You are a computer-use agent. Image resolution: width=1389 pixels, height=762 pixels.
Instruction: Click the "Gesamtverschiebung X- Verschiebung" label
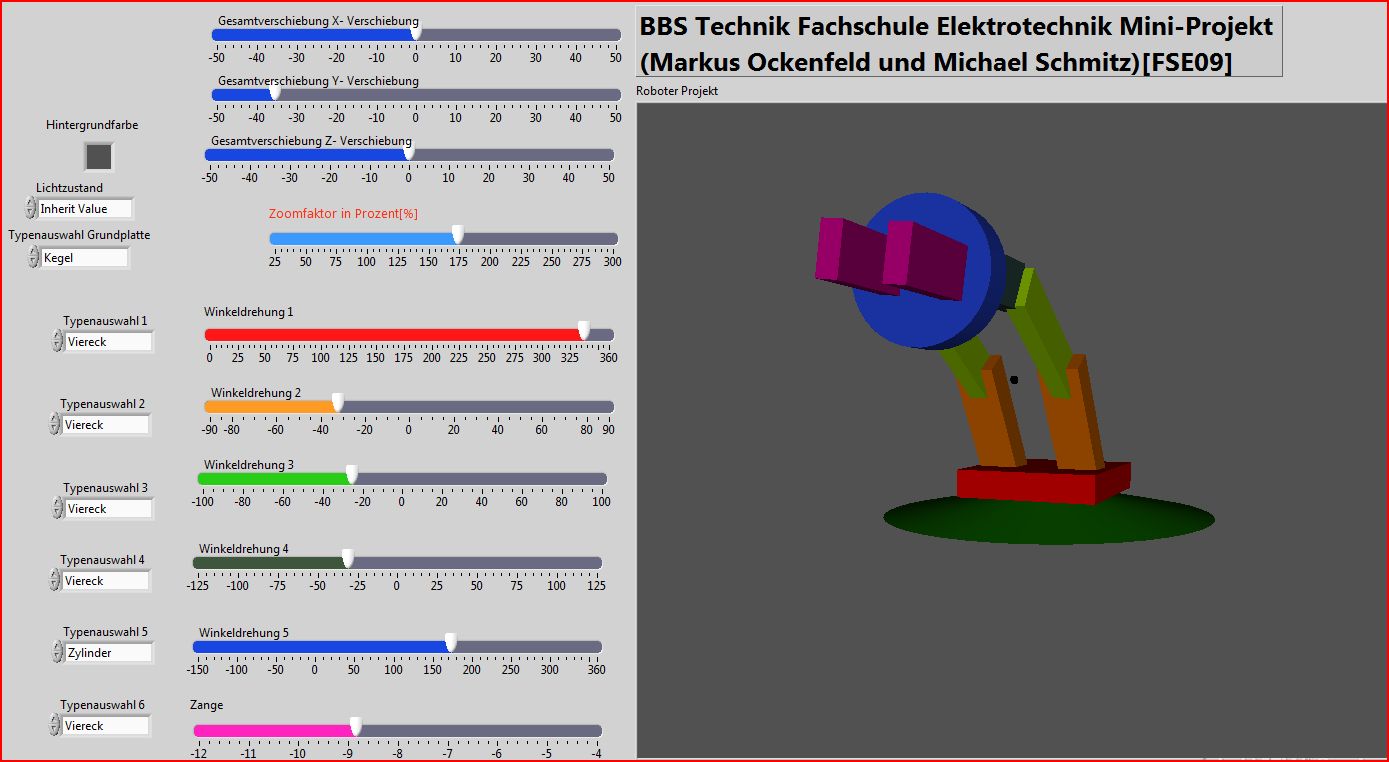(x=318, y=21)
